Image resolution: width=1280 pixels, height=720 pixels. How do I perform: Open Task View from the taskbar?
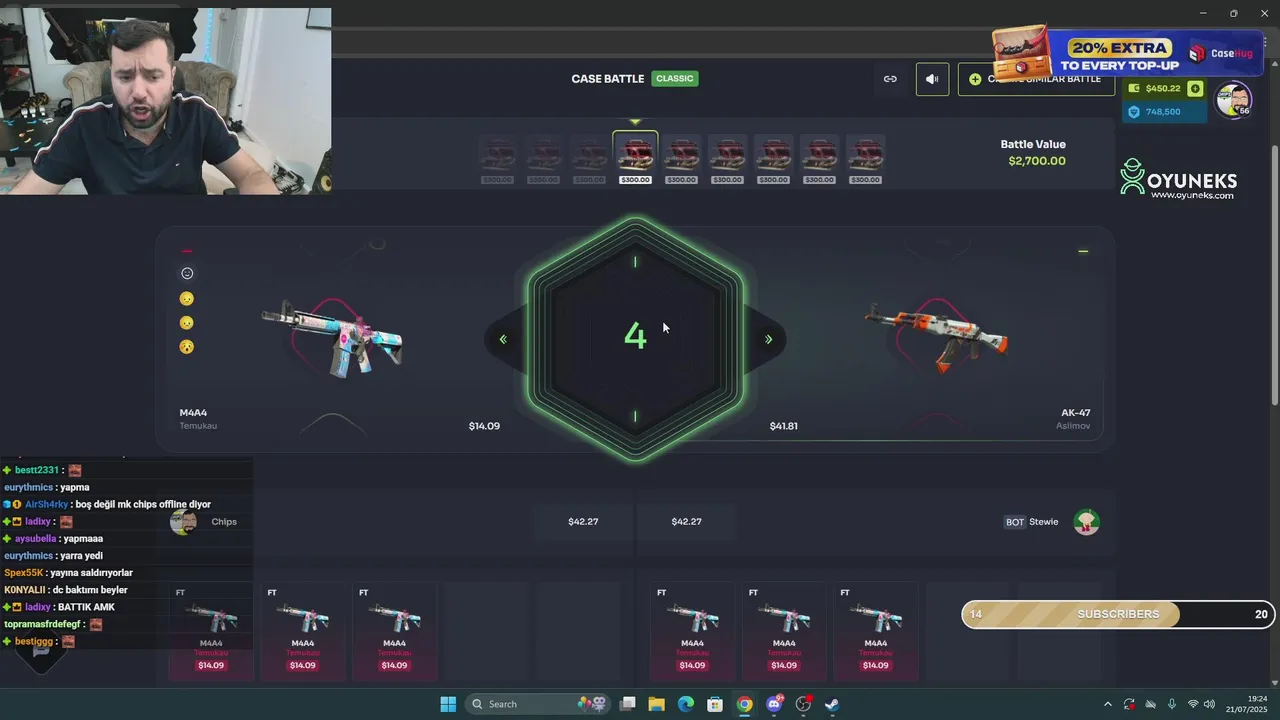click(628, 704)
